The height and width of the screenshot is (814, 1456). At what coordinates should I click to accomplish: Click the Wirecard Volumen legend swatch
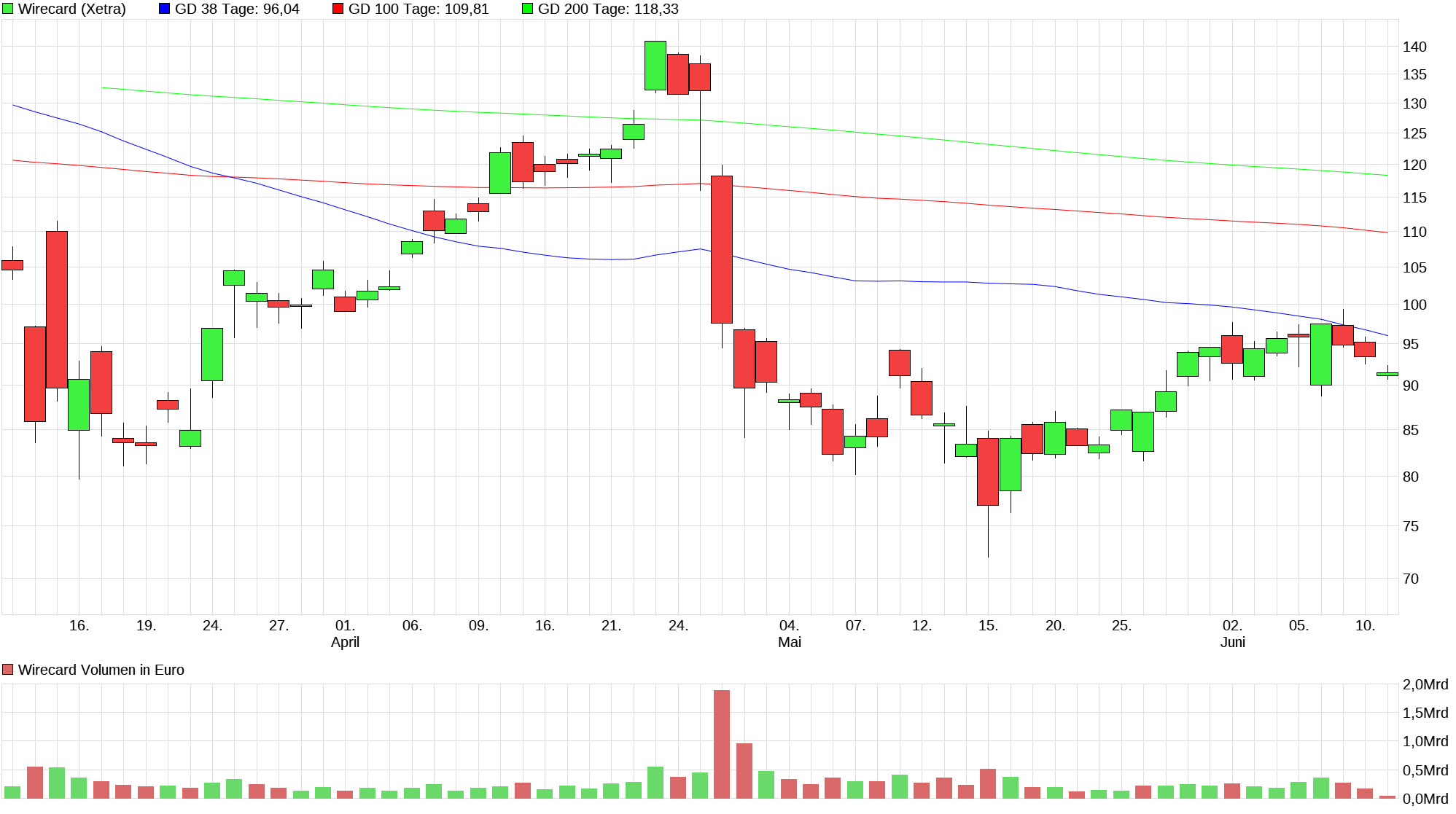8,670
